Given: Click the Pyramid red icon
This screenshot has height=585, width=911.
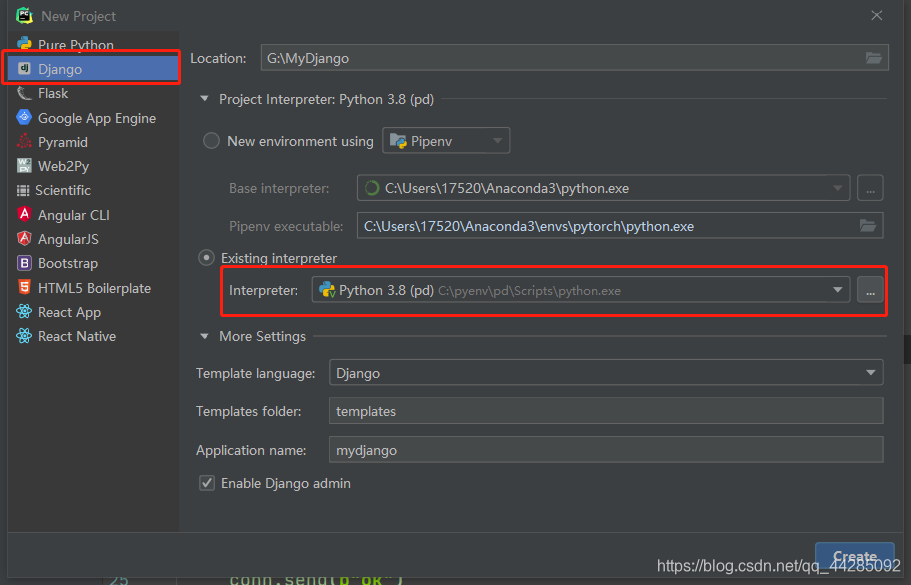Looking at the screenshot, I should click(x=24, y=142).
